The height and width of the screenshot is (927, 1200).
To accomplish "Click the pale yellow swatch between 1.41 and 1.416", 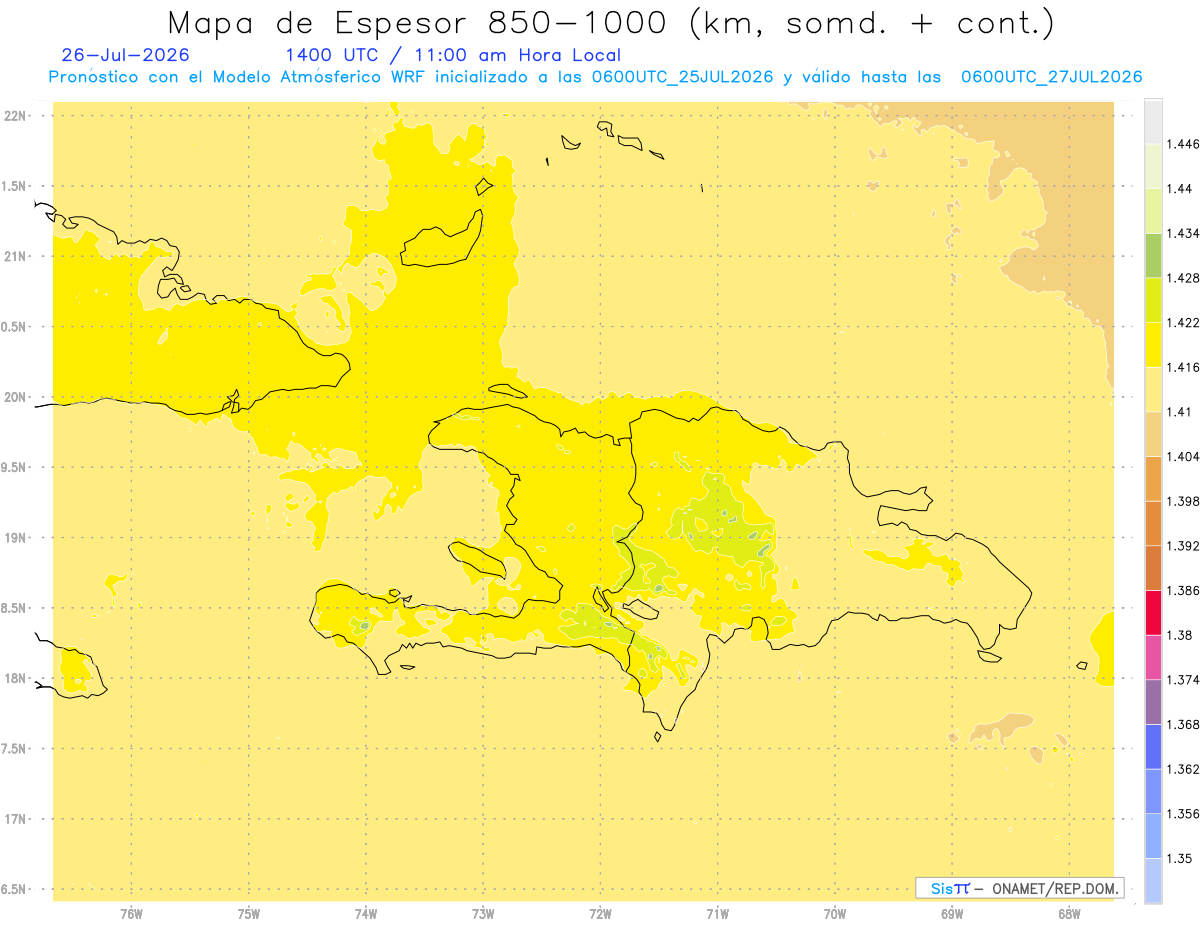I will click(x=1154, y=389).
